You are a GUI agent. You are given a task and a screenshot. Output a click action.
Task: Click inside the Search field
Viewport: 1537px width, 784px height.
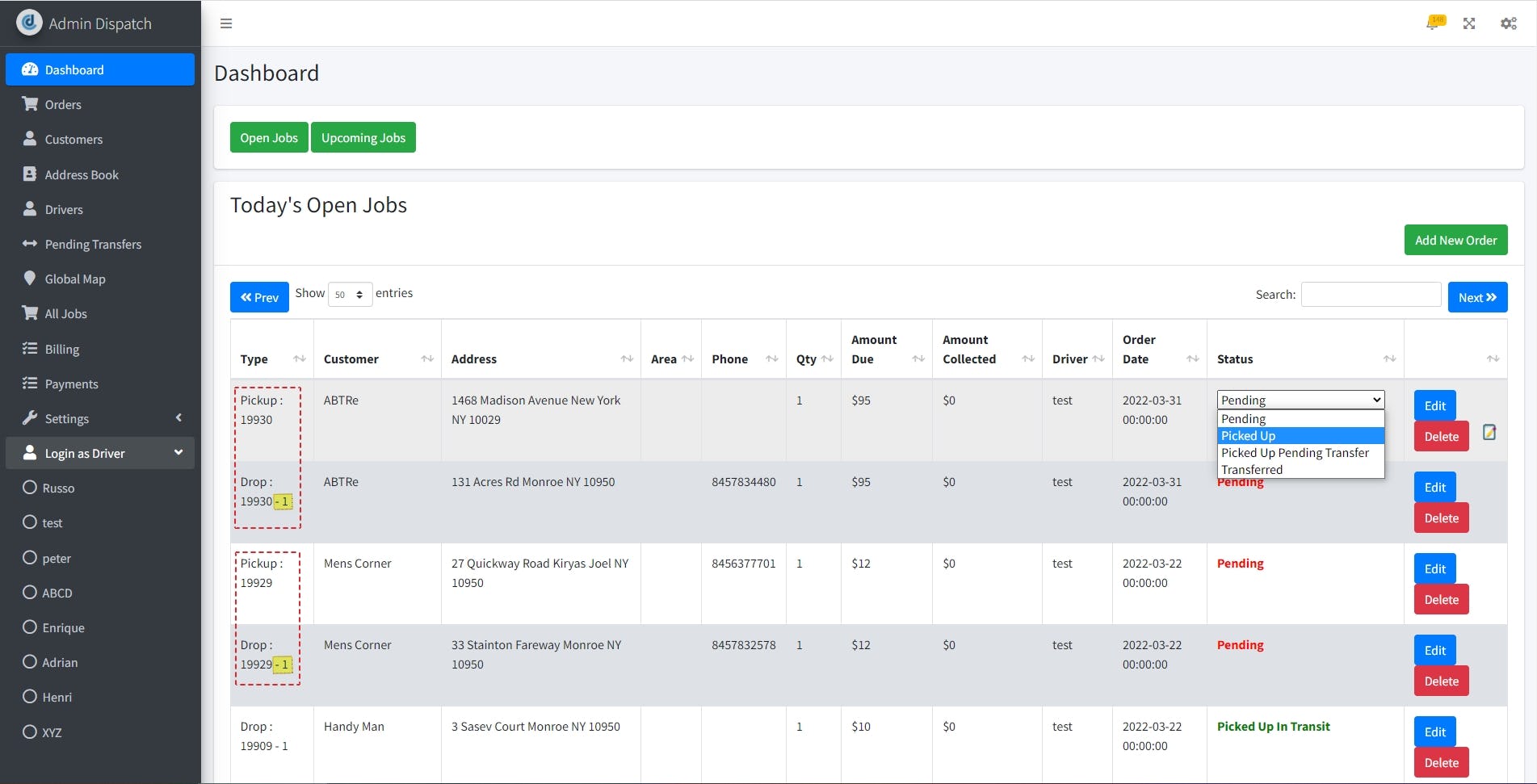tap(1371, 294)
